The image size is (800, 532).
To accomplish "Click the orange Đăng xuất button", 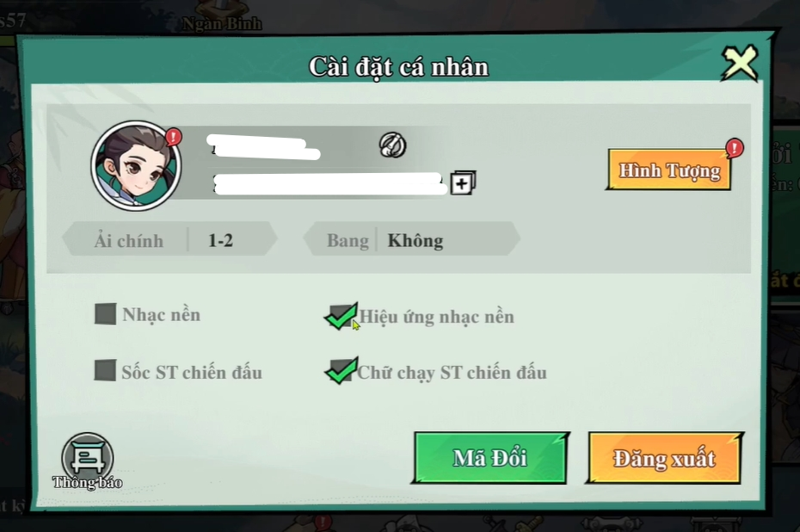I will (x=664, y=458).
